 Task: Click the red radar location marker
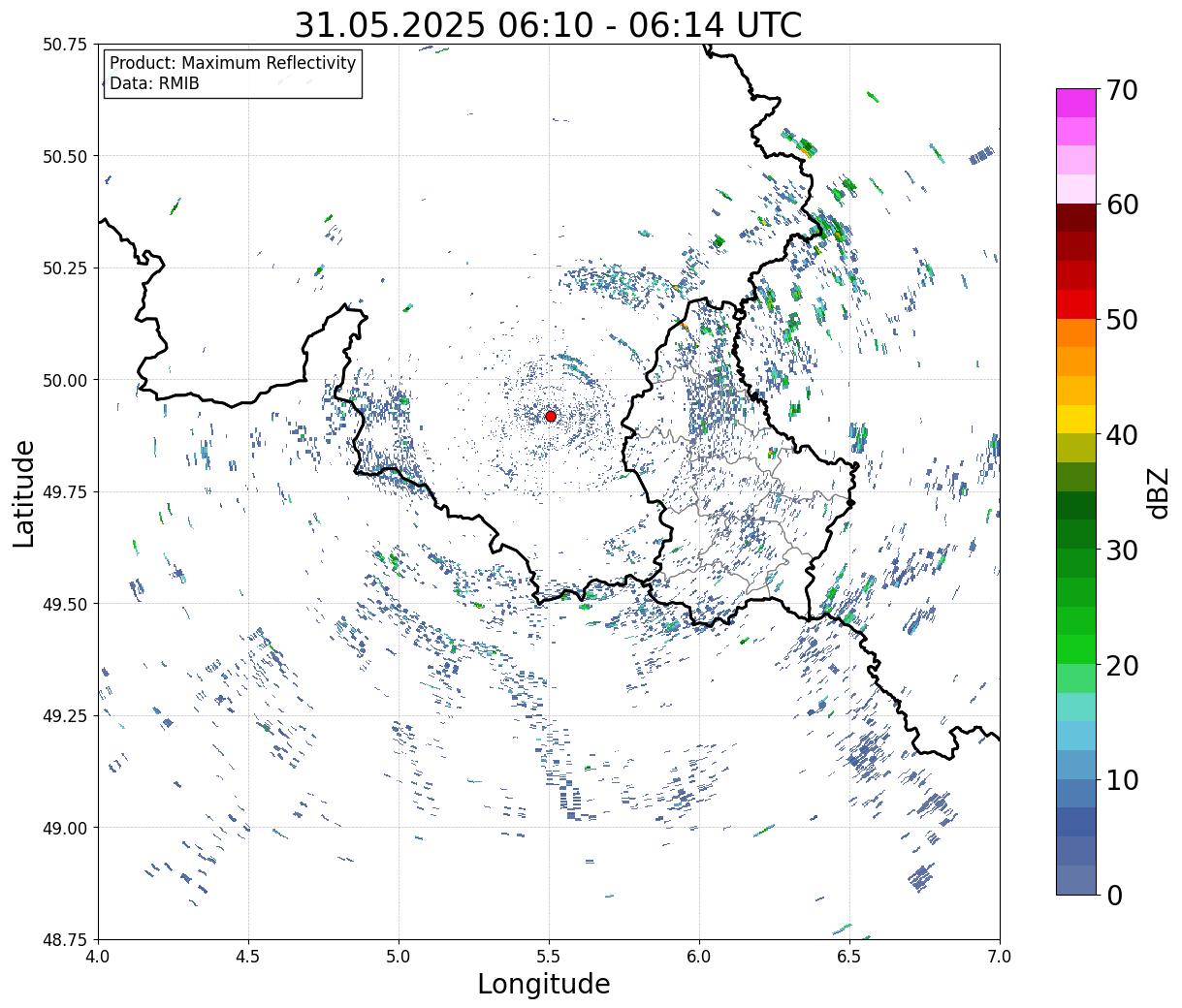point(551,416)
